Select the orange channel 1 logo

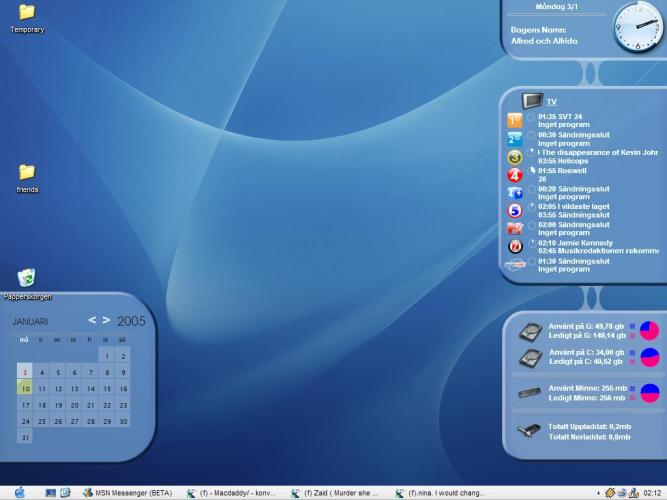[x=515, y=120]
